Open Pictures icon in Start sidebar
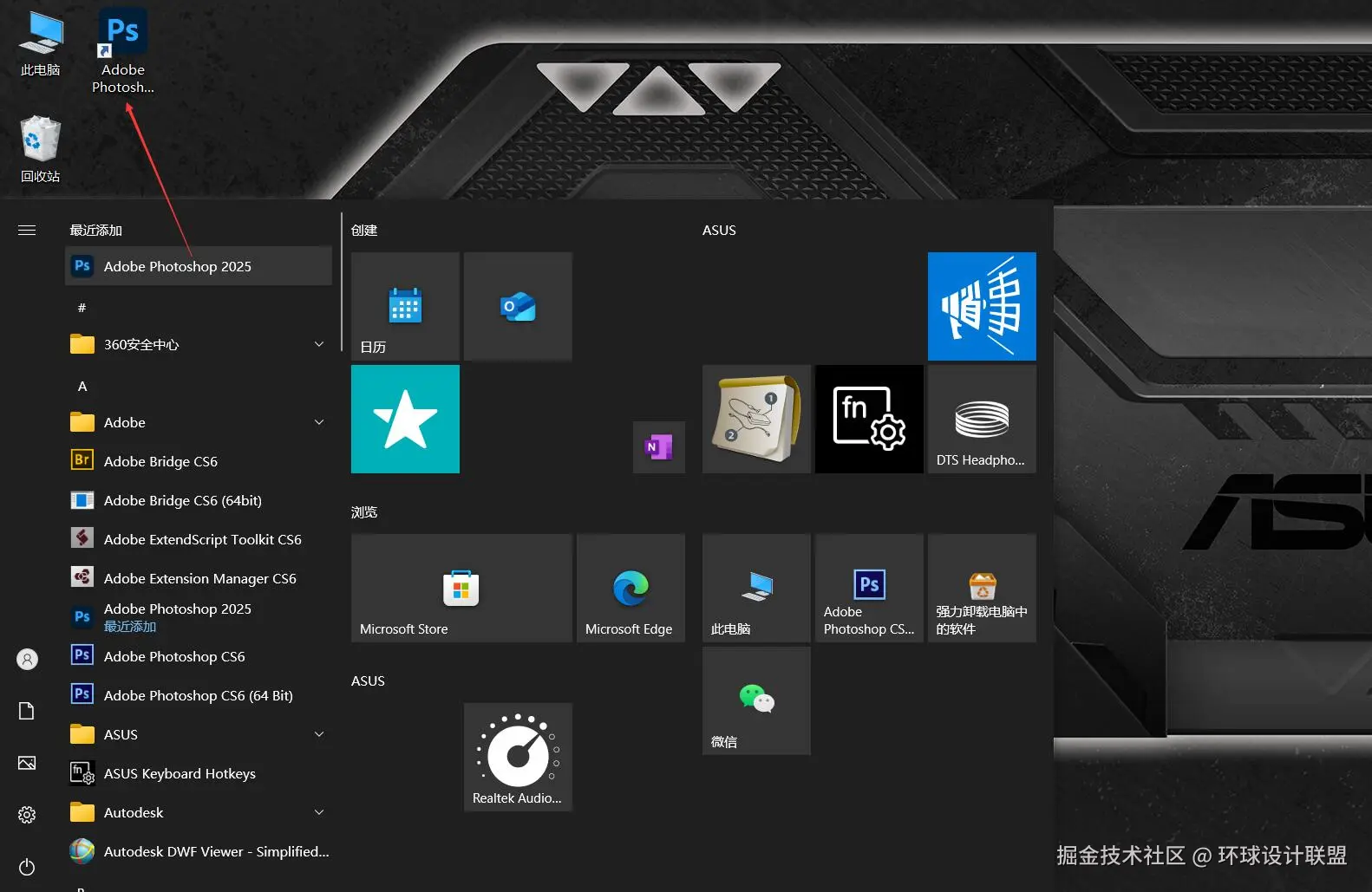1372x892 pixels. (27, 763)
